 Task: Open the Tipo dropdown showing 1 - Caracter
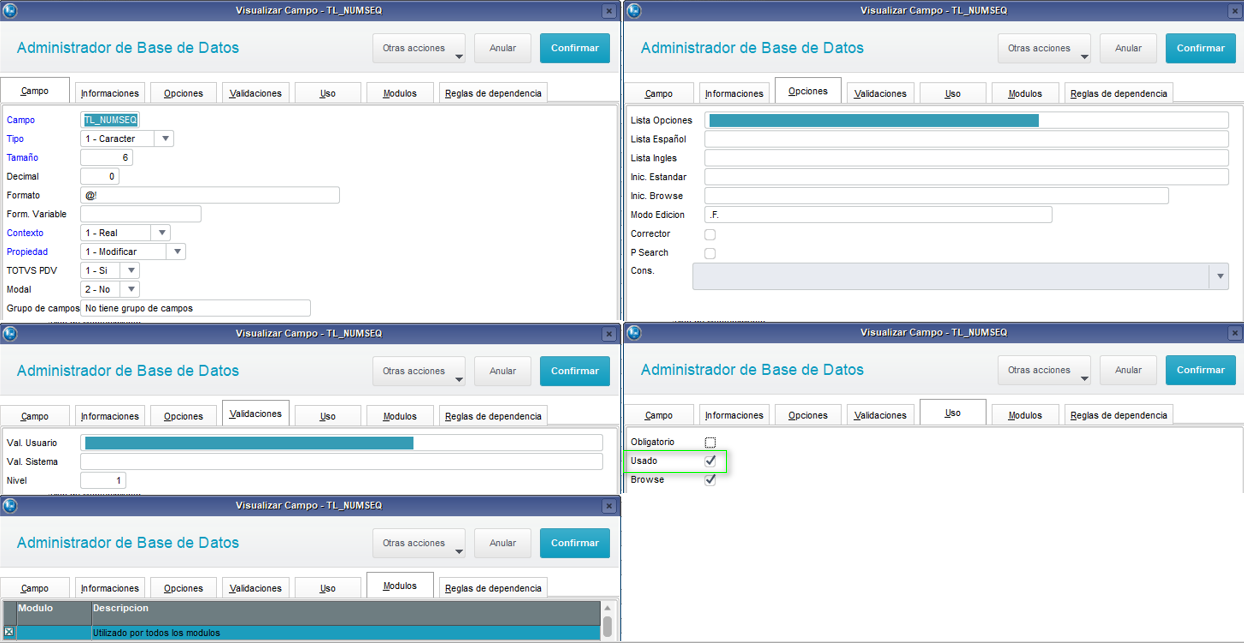coord(164,139)
